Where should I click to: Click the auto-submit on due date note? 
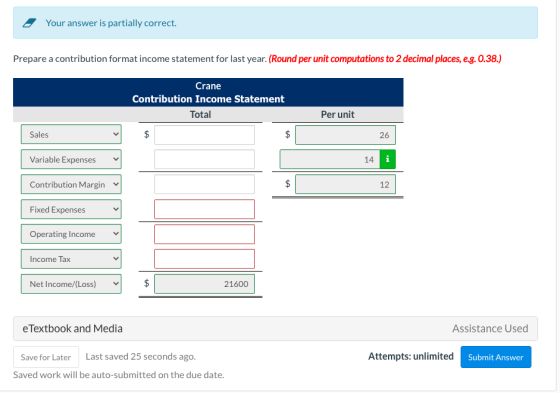pos(119,375)
